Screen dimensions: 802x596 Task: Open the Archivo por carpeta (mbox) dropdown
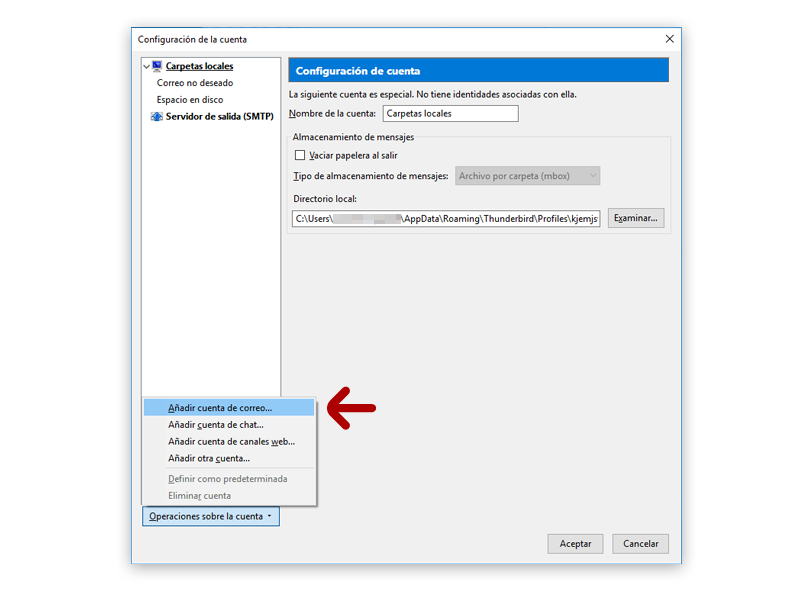pos(527,176)
